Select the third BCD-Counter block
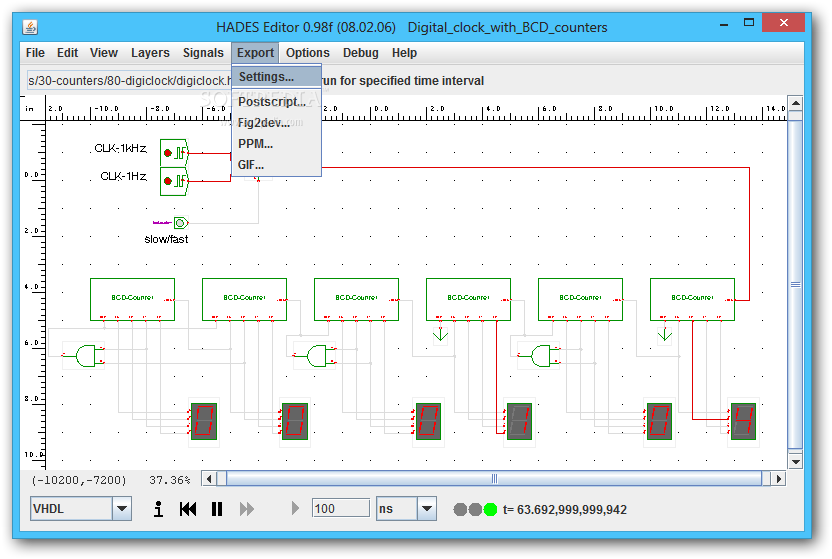Screen dimensions: 832x559 (357, 300)
